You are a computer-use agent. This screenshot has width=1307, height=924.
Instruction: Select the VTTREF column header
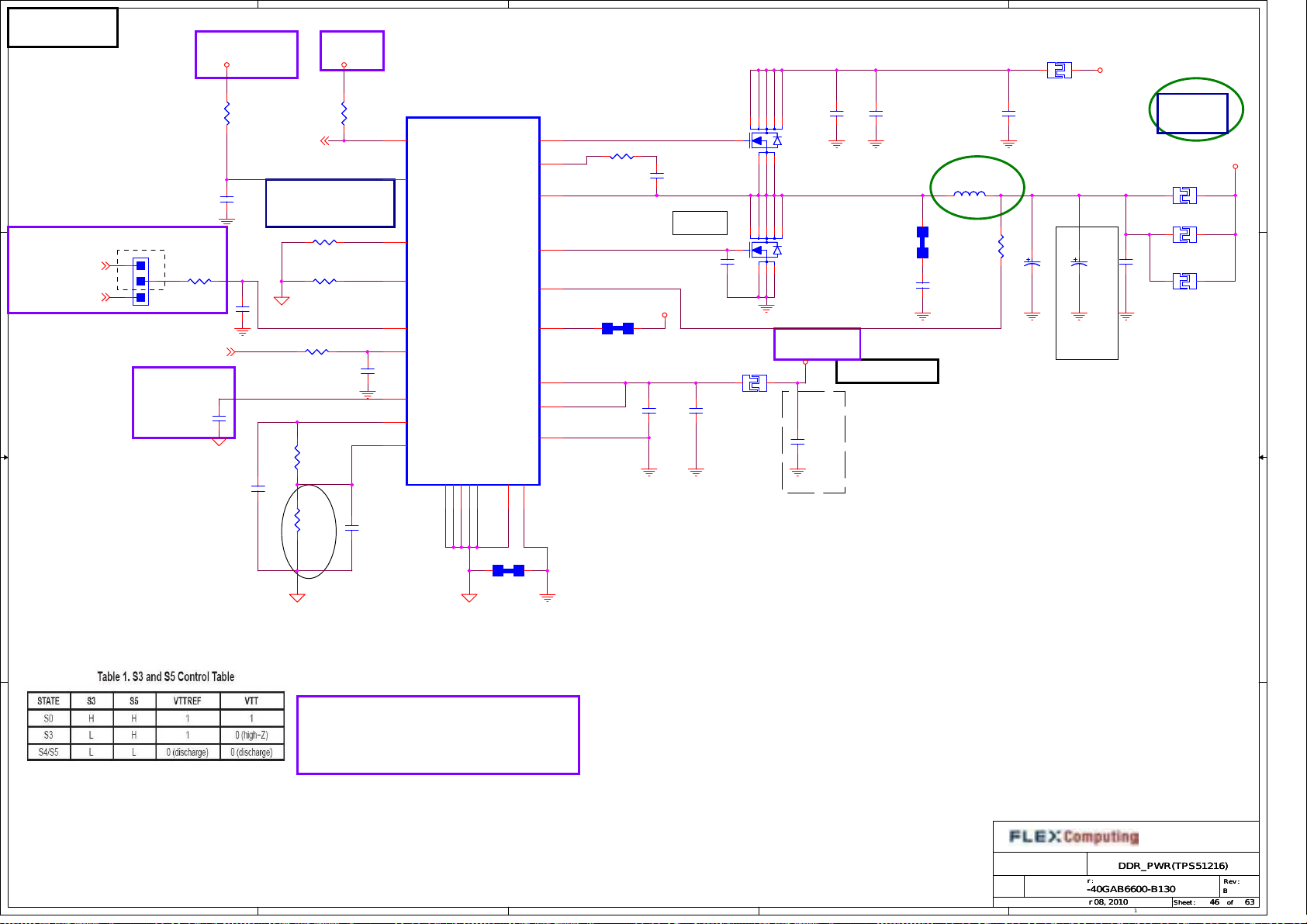click(x=188, y=701)
